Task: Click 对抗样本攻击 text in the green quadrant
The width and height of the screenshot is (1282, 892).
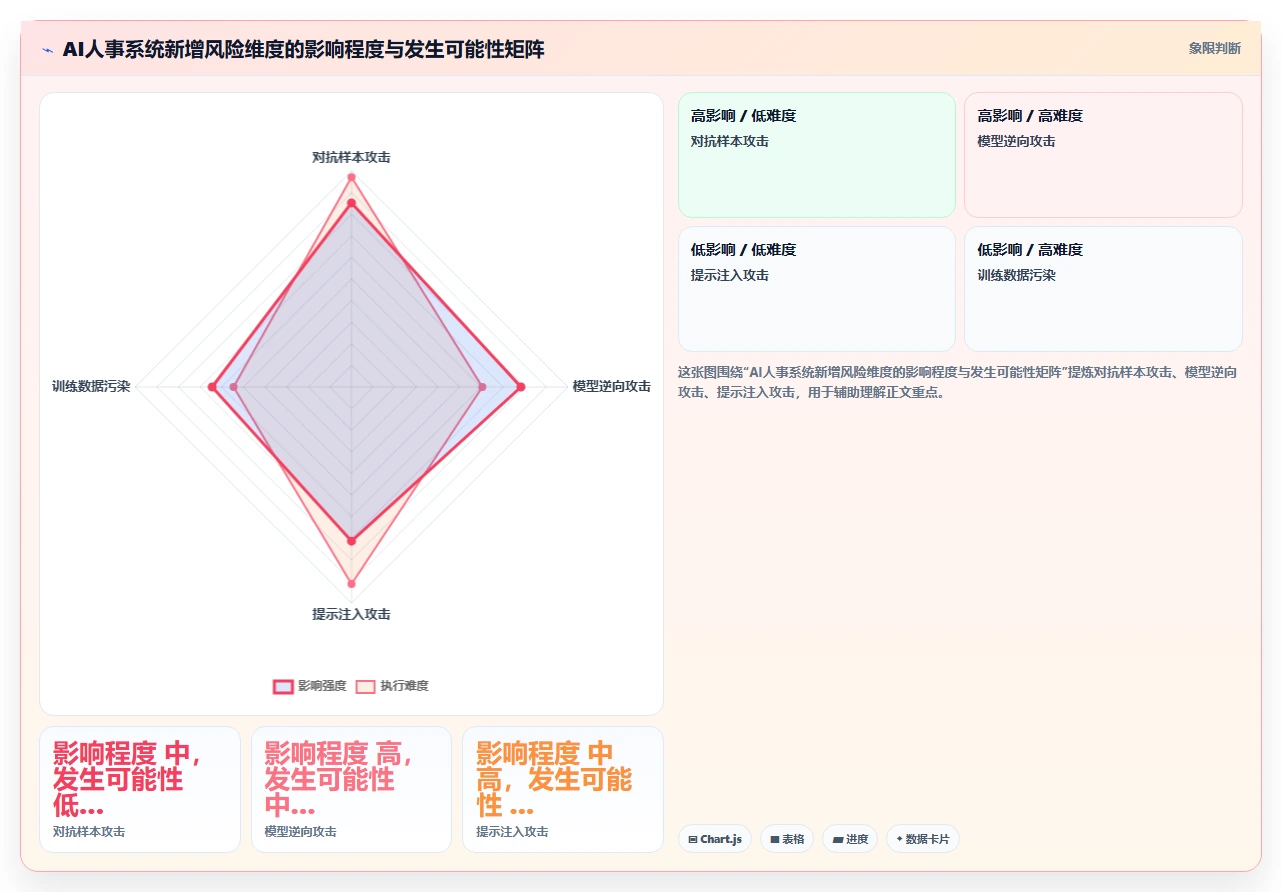Action: coord(730,141)
